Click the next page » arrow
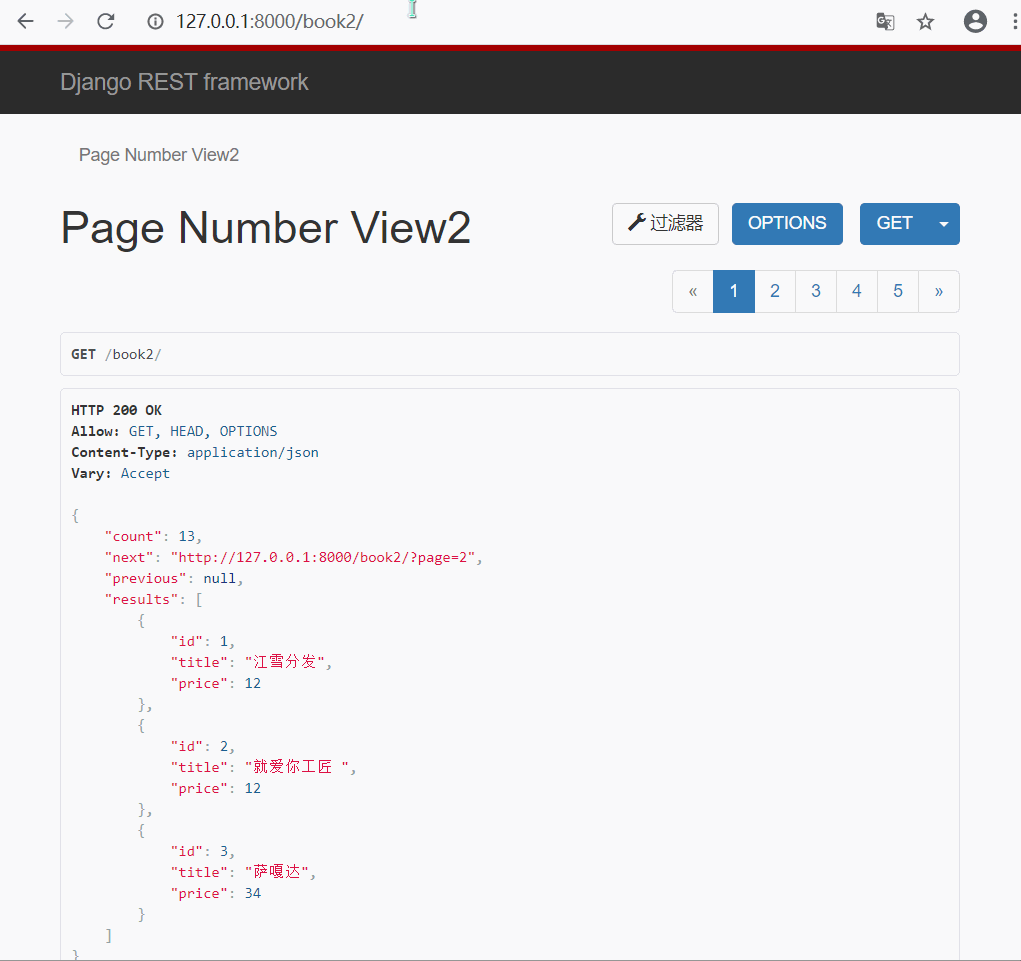Viewport: 1021px width, 961px height. (x=939, y=291)
